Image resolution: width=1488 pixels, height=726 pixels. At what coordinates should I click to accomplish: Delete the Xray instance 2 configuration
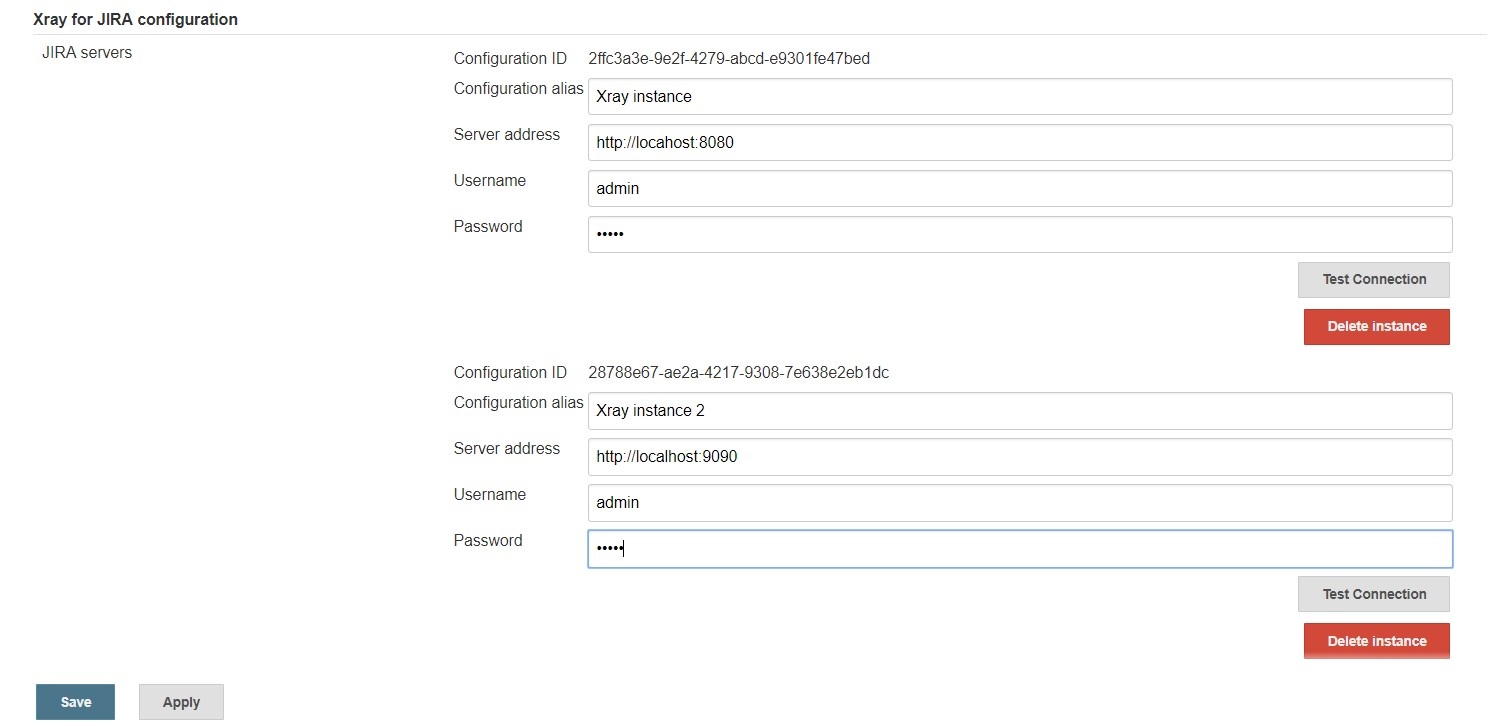(1377, 641)
